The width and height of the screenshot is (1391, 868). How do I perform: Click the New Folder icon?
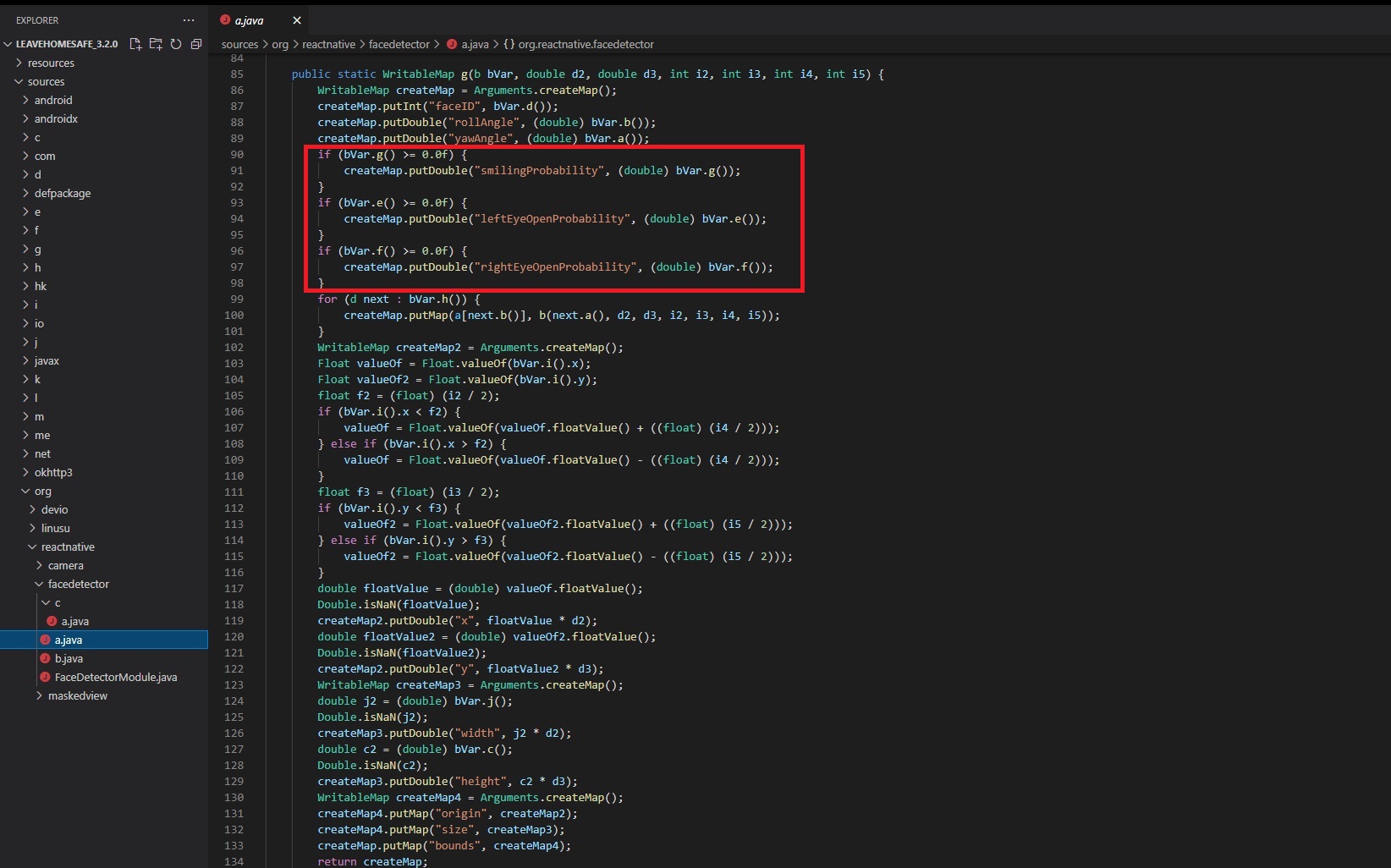point(156,44)
